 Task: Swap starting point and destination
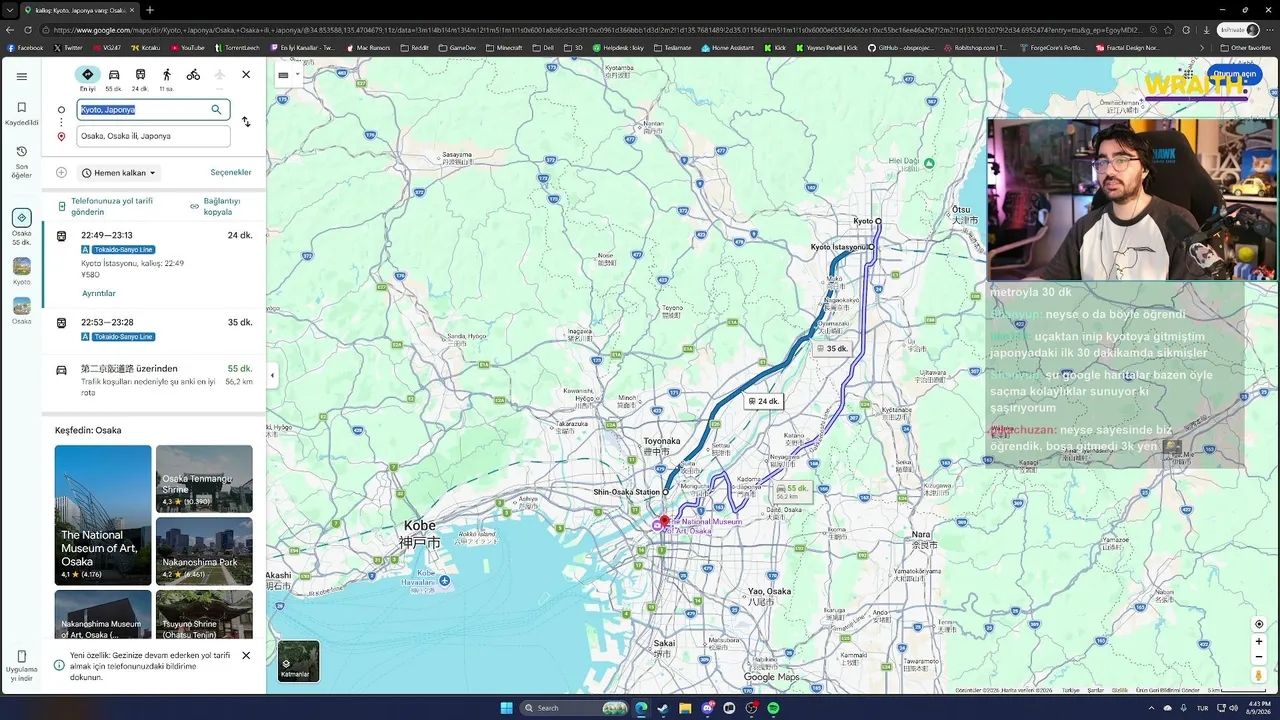point(246,122)
